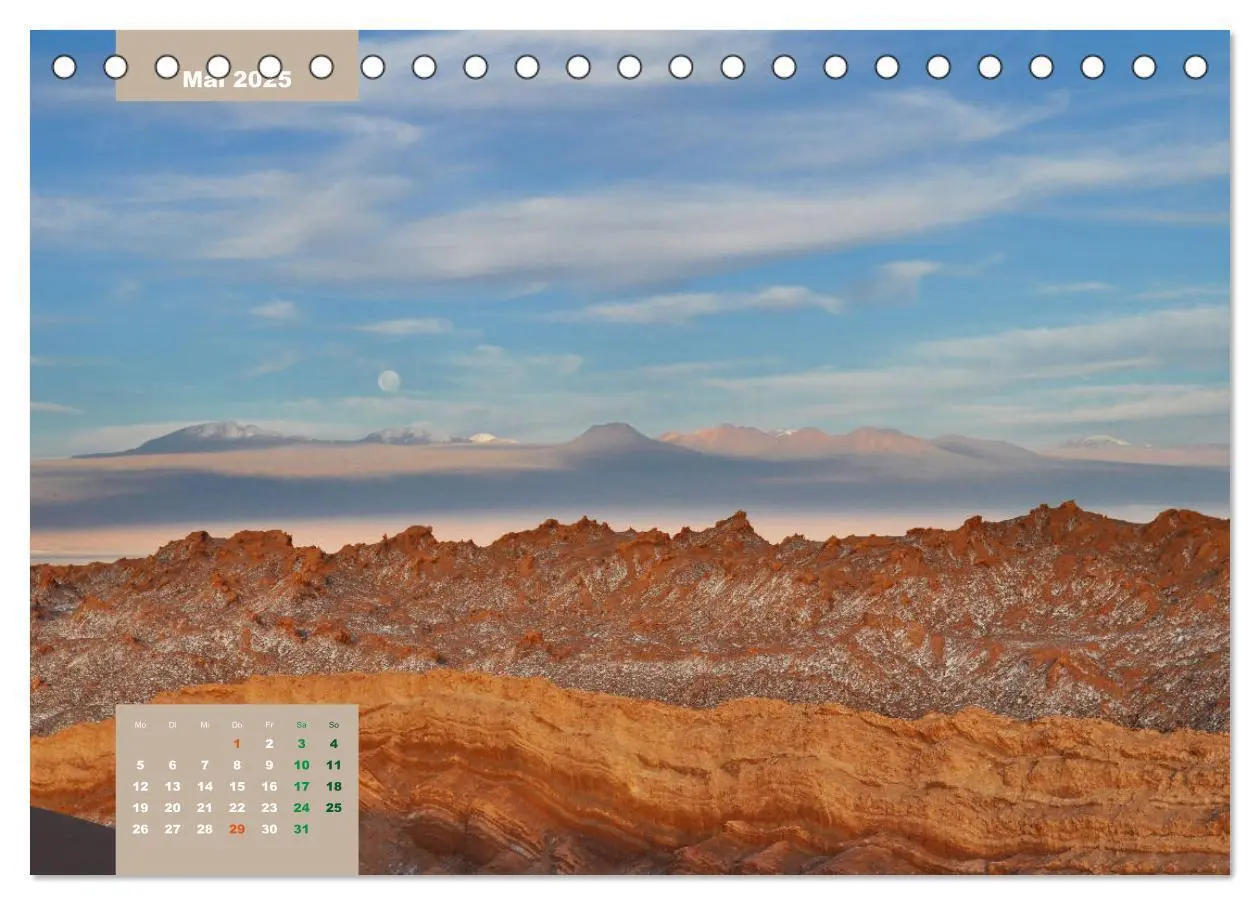Select the green 'Sa' weekday header
The width and height of the screenshot is (1260, 905).
[x=301, y=725]
